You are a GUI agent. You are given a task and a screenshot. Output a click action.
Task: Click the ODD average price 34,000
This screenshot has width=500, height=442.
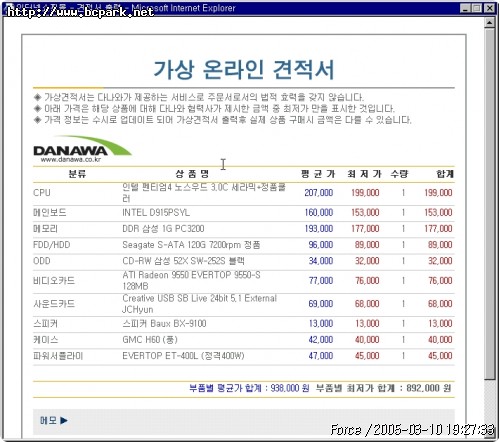coord(321,261)
